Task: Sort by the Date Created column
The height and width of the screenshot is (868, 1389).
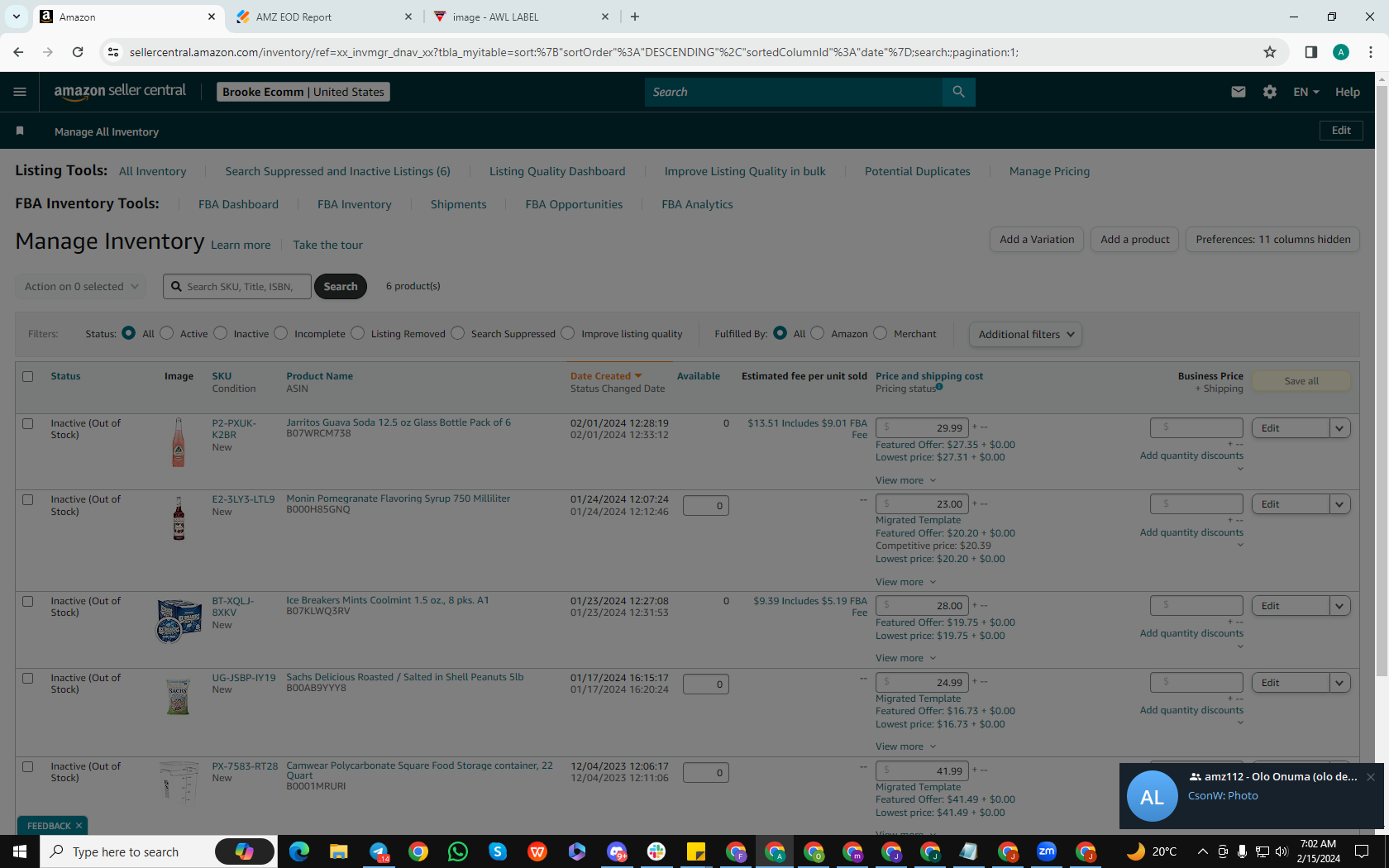Action: pos(605,376)
